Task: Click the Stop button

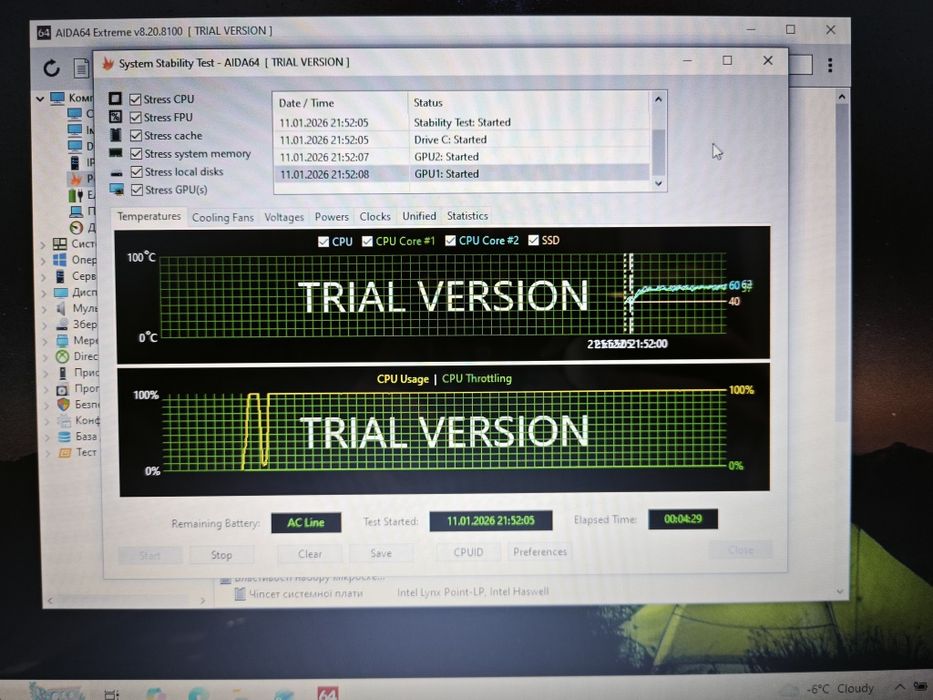Action: (x=221, y=555)
